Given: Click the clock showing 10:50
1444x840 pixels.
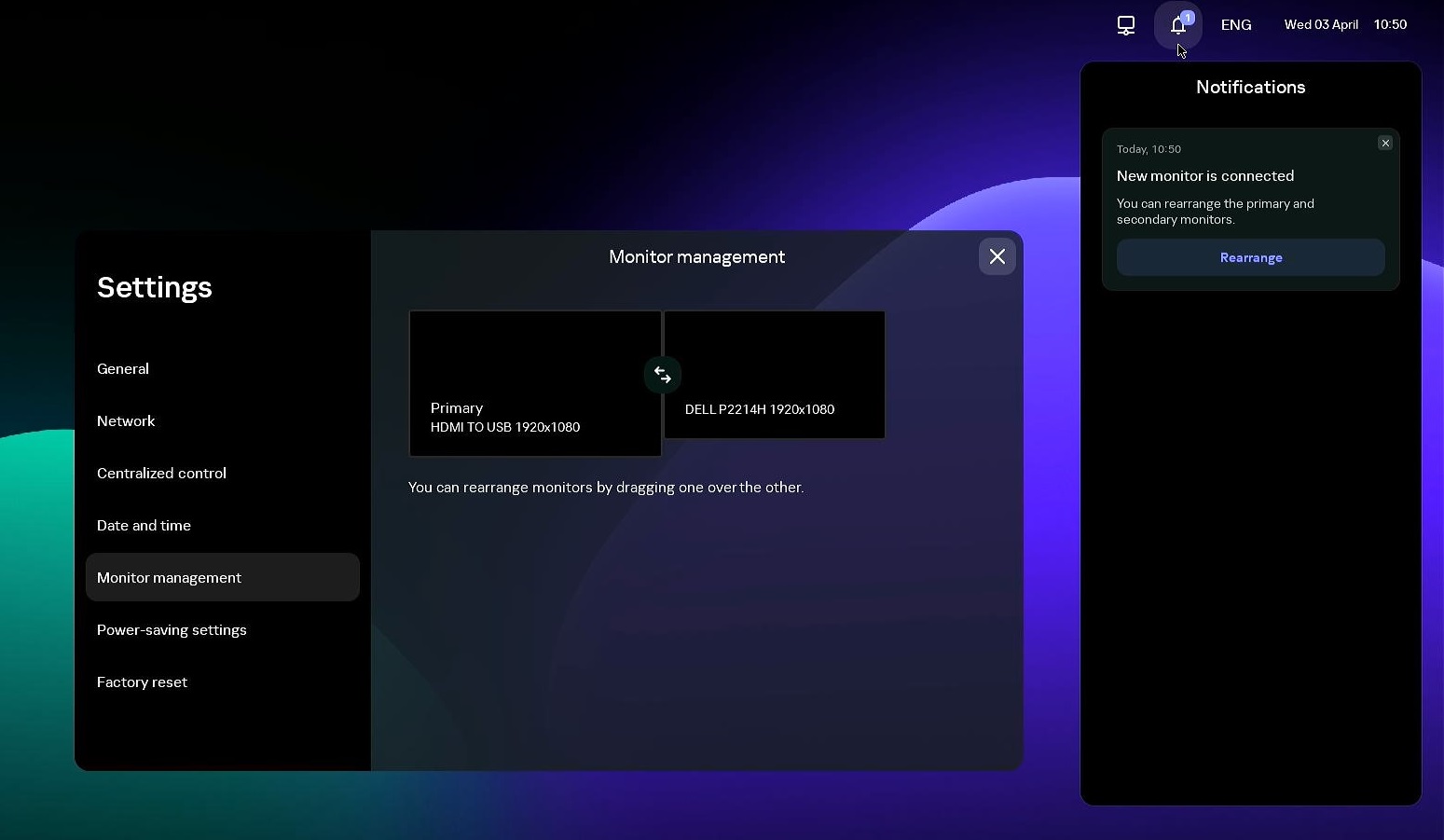Looking at the screenshot, I should [1390, 24].
